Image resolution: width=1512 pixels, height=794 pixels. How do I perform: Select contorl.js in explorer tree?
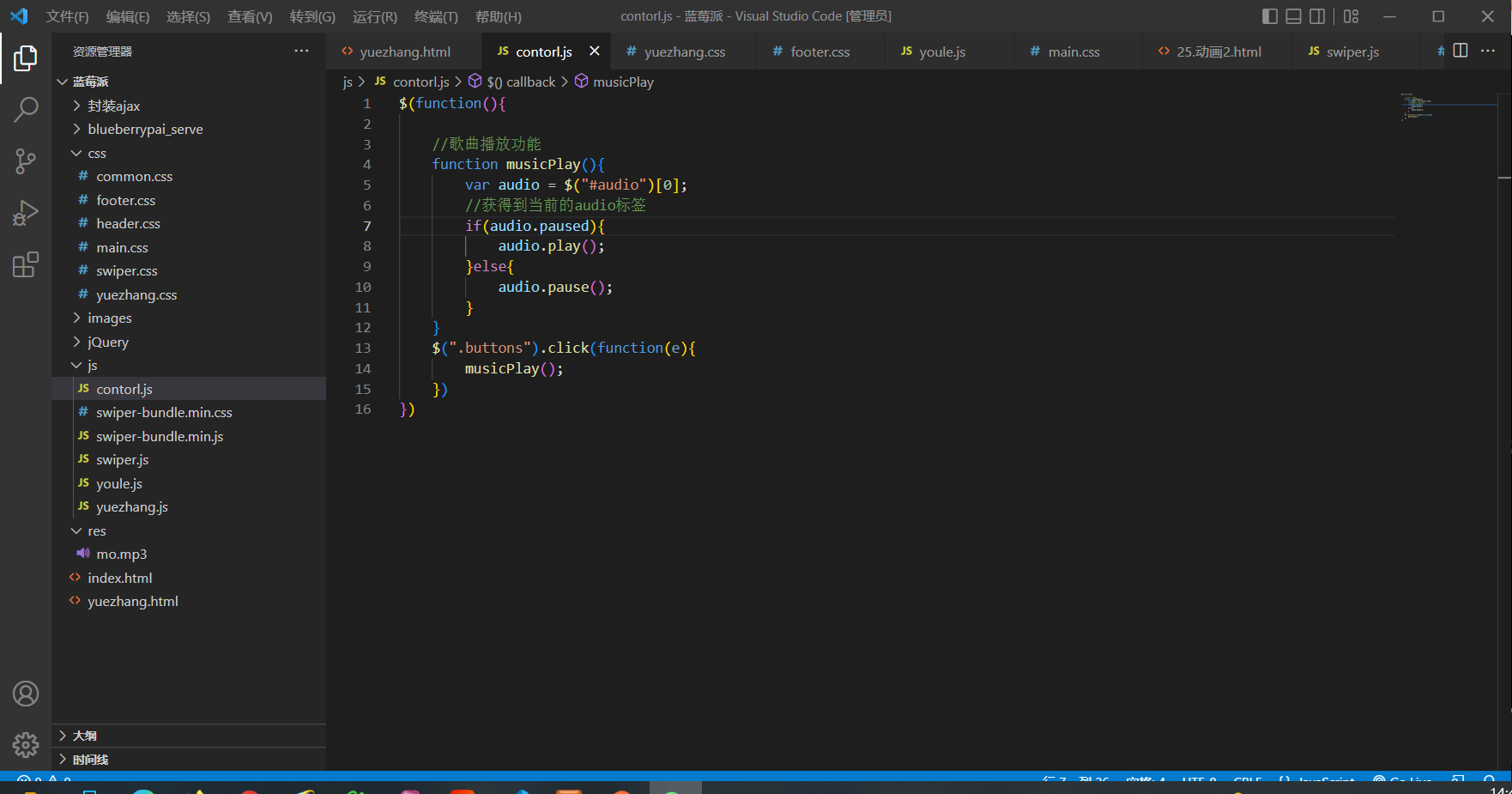pyautogui.click(x=189, y=389)
